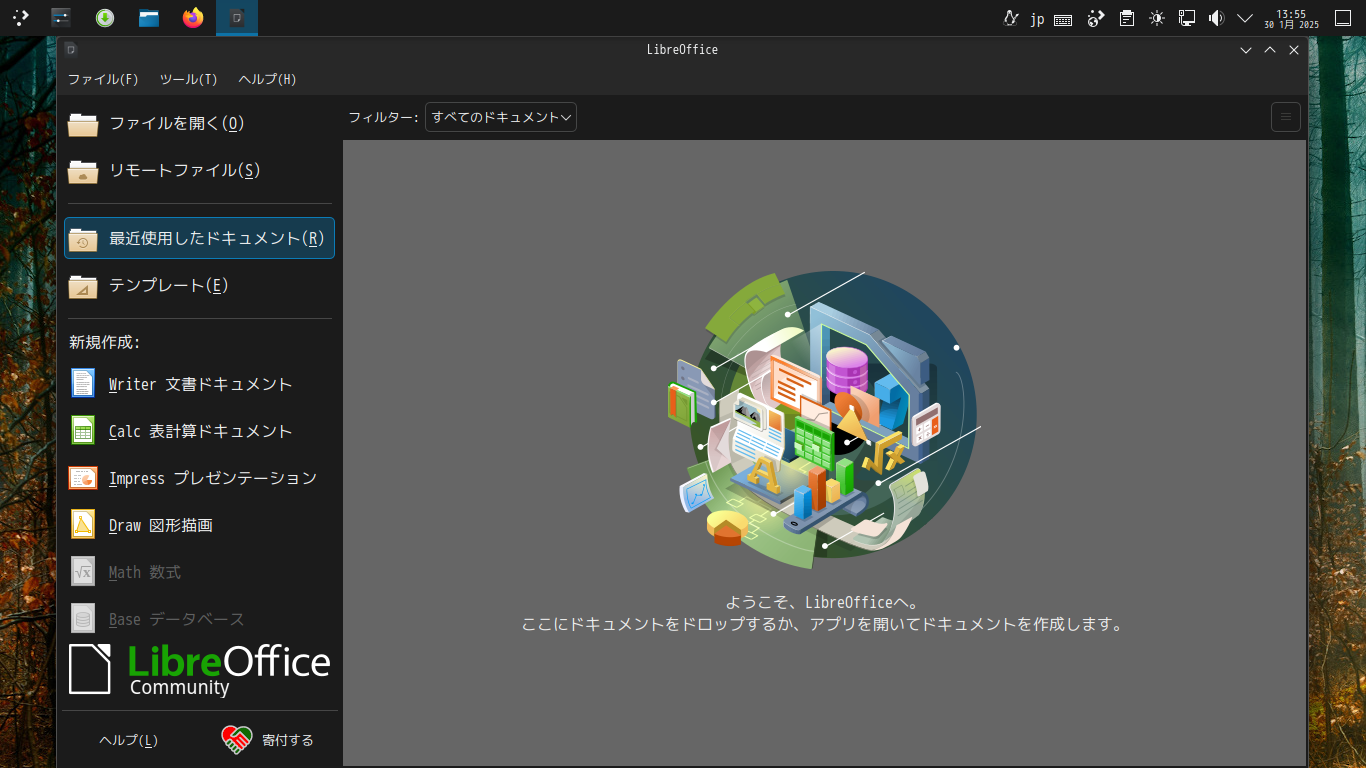Open the ツール(T) menu
The width and height of the screenshot is (1366, 768).
[188, 79]
